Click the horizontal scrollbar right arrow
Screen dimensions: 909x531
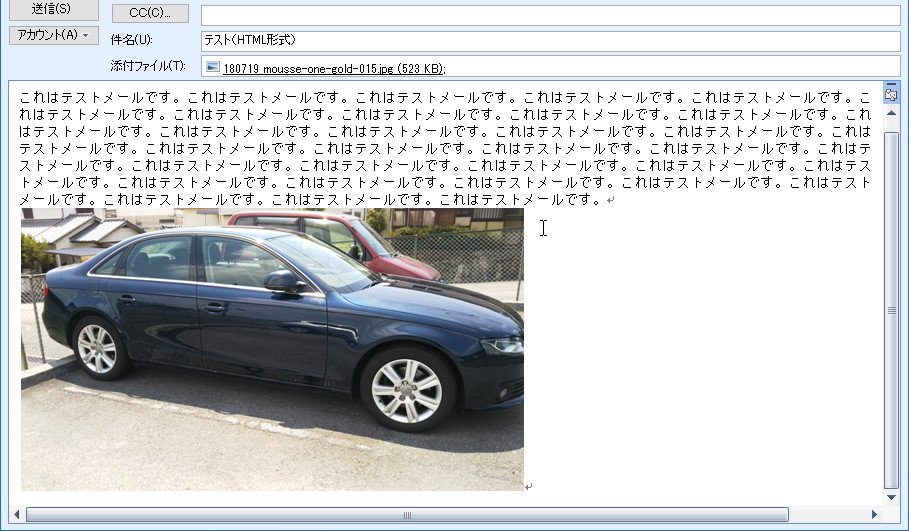coord(874,514)
